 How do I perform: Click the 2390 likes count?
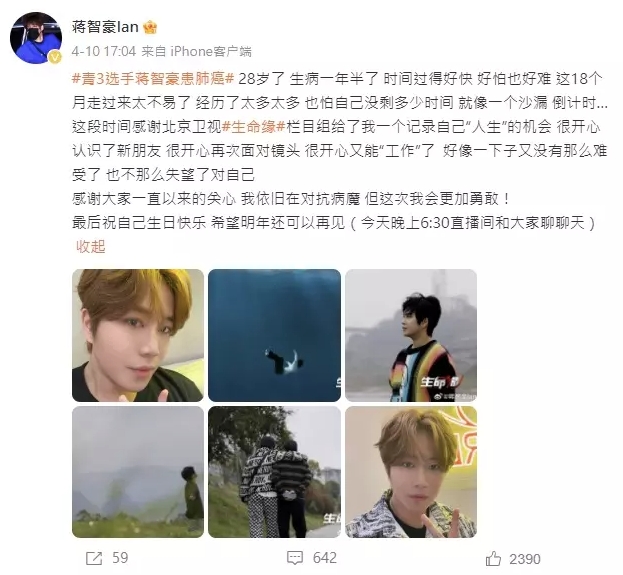point(525,559)
